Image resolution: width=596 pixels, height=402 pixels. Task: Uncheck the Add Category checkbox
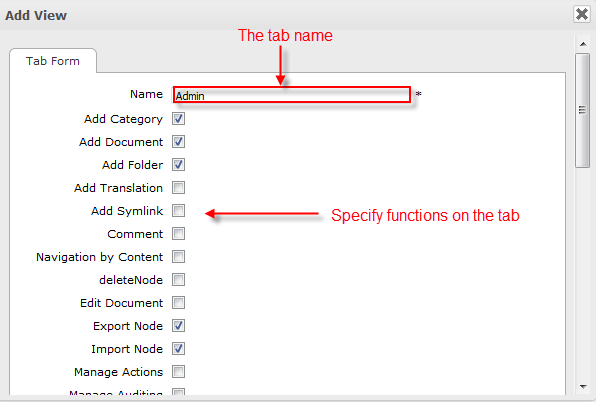click(x=178, y=119)
